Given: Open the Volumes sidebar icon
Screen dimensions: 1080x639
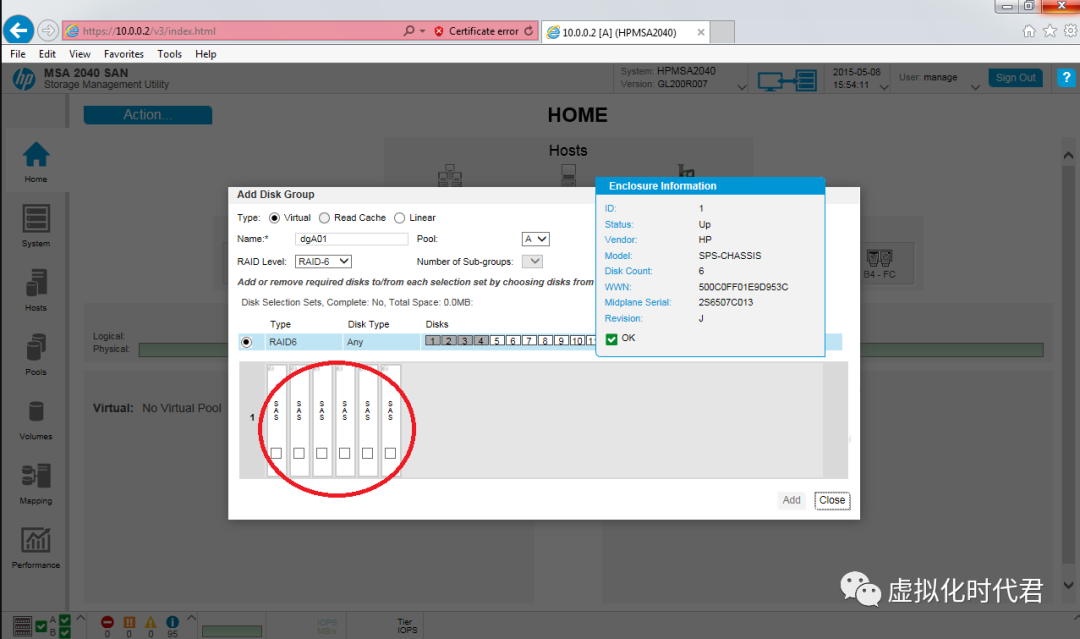Looking at the screenshot, I should point(36,412).
